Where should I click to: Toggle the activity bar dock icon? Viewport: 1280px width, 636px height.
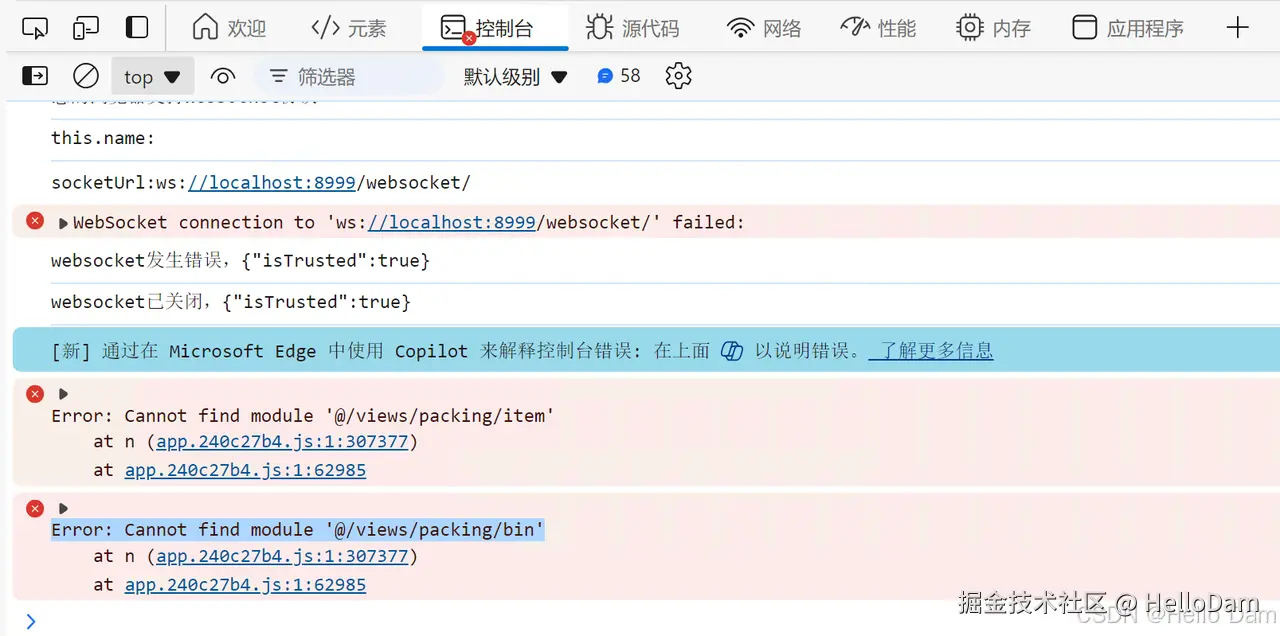137,28
